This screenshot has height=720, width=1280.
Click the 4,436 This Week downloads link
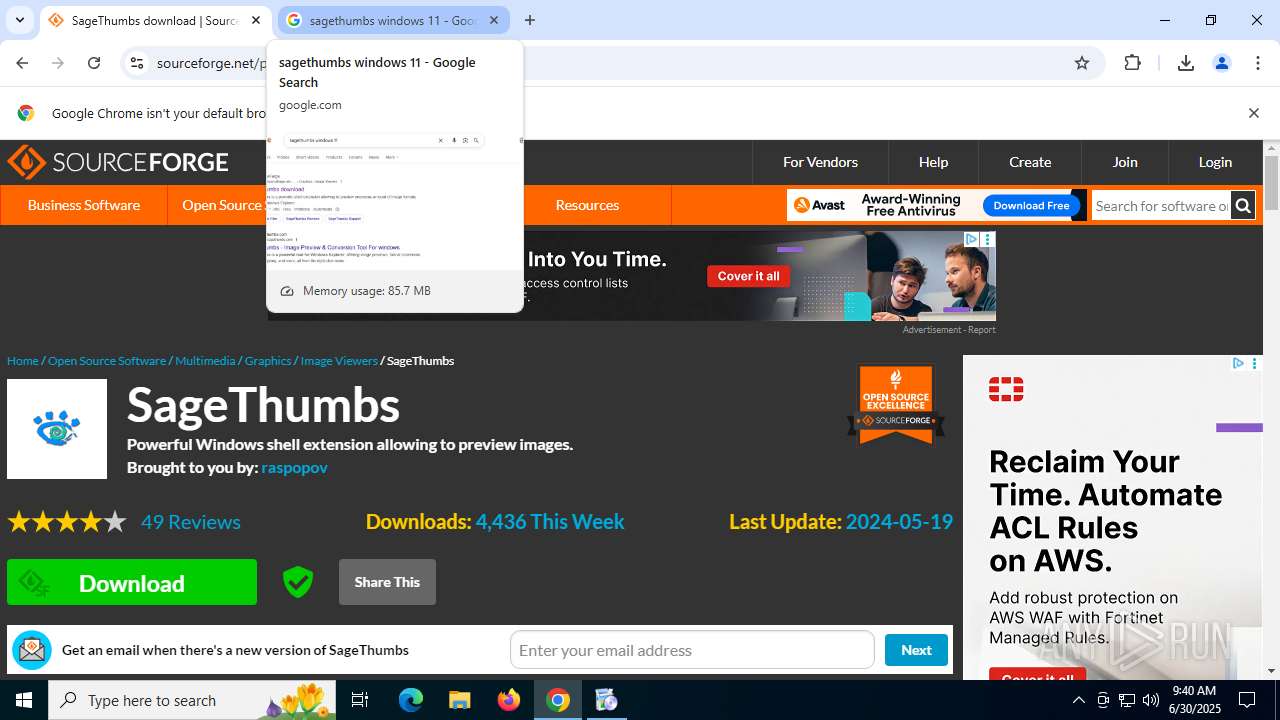550,522
